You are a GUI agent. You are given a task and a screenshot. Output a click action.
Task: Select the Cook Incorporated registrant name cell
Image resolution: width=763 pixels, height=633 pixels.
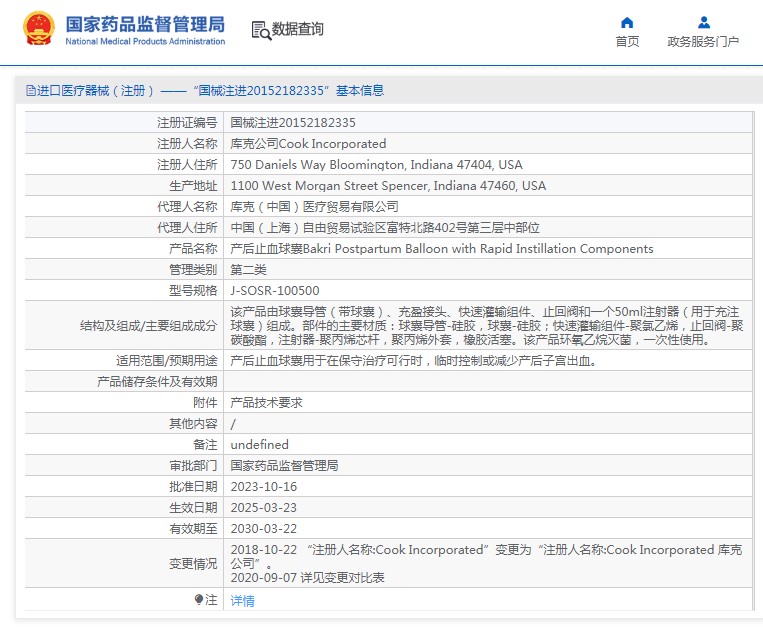click(308, 144)
